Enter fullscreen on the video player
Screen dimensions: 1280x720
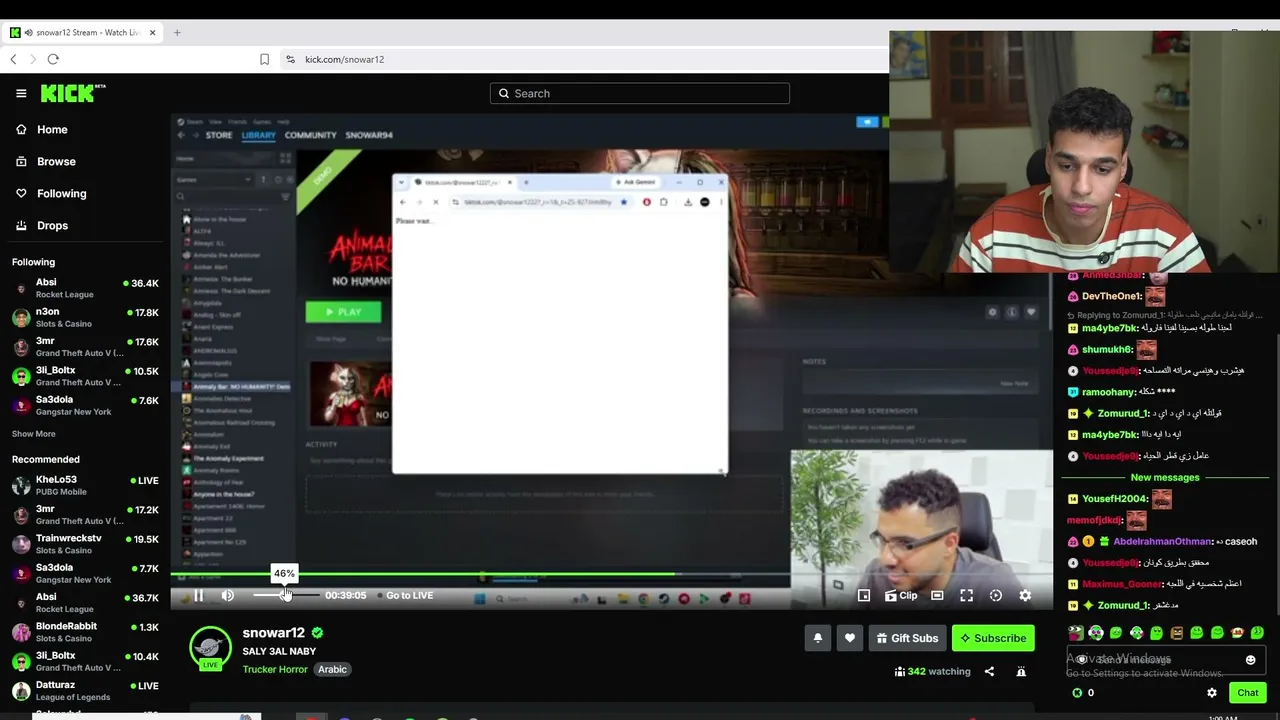tap(966, 596)
